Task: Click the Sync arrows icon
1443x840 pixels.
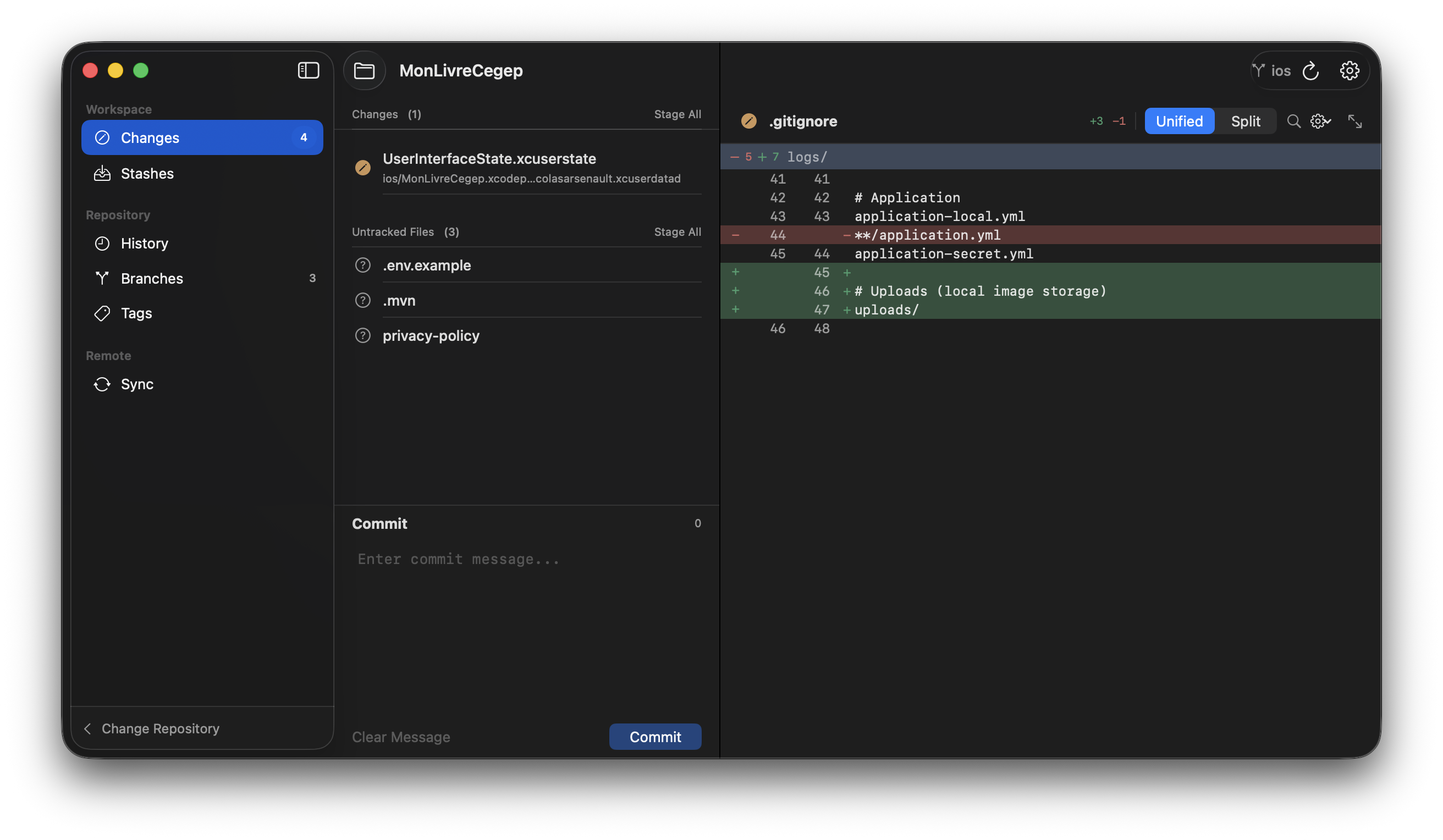Action: [x=102, y=384]
